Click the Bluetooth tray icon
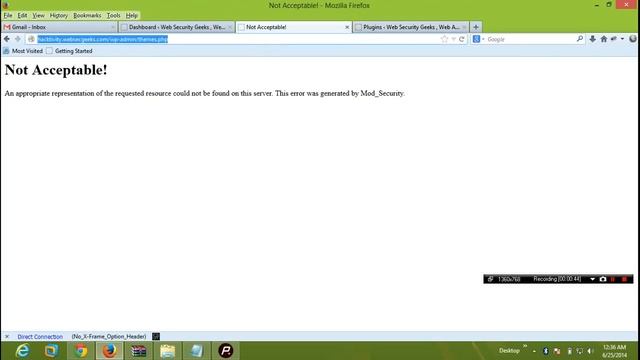 pyautogui.click(x=546, y=351)
